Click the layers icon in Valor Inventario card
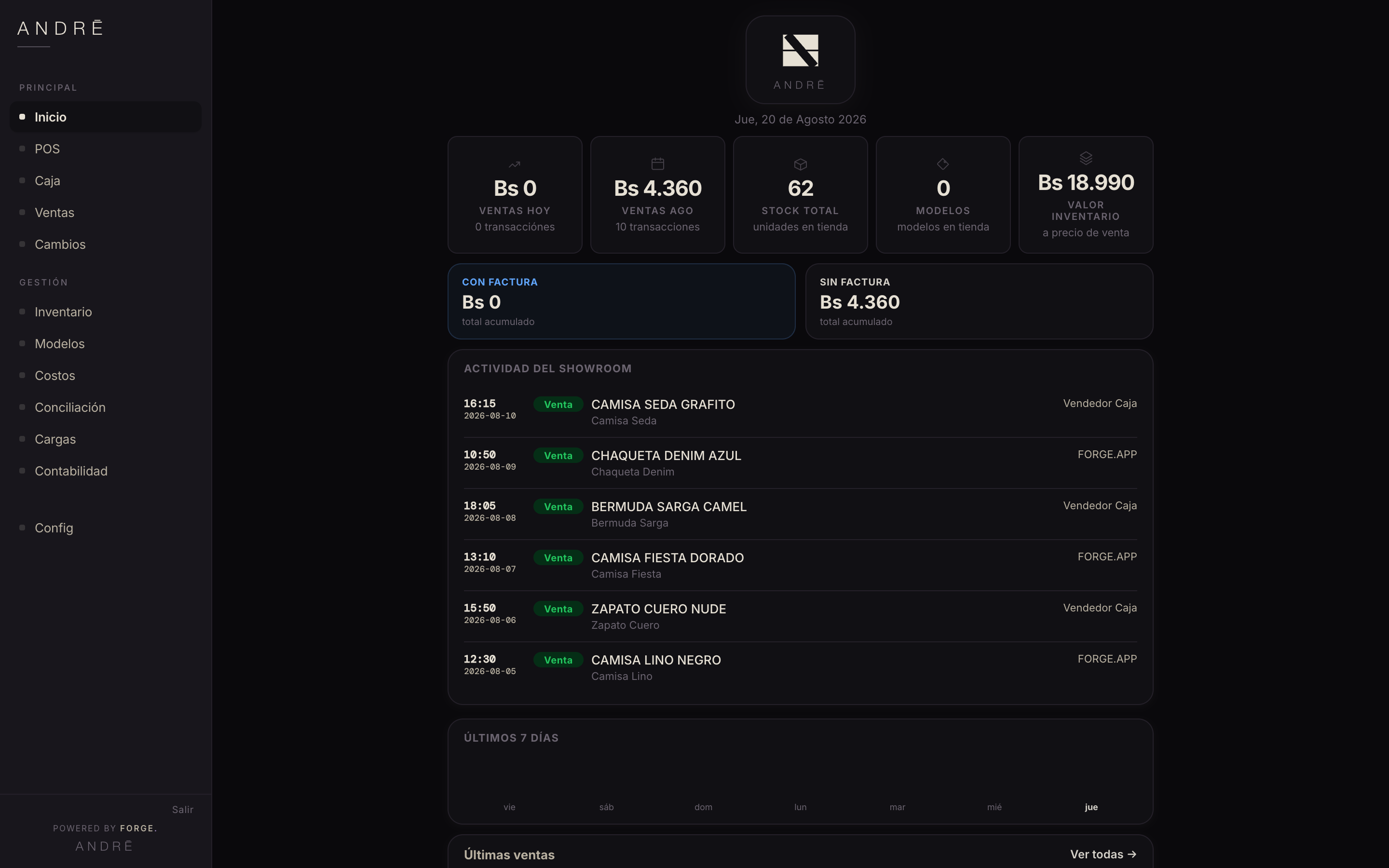 pos(1085,158)
